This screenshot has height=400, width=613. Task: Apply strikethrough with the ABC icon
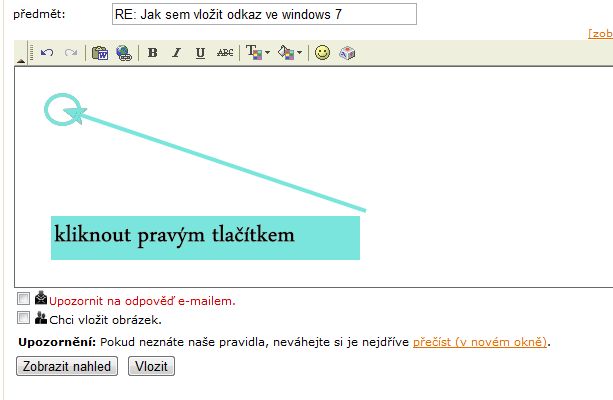coord(225,52)
